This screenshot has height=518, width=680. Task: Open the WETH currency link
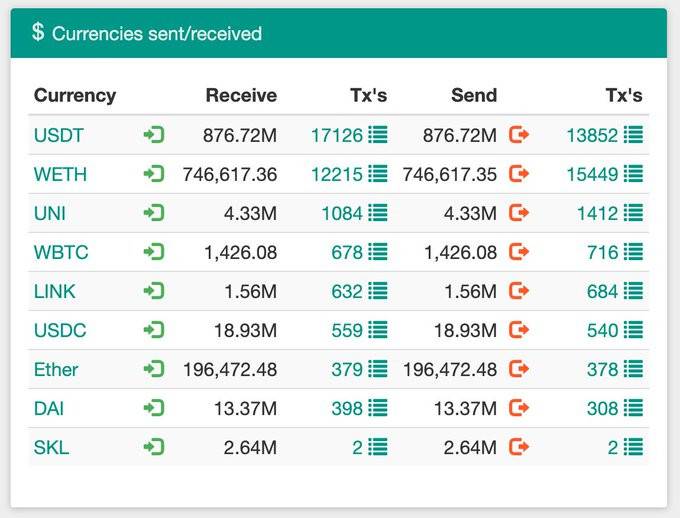click(x=60, y=174)
